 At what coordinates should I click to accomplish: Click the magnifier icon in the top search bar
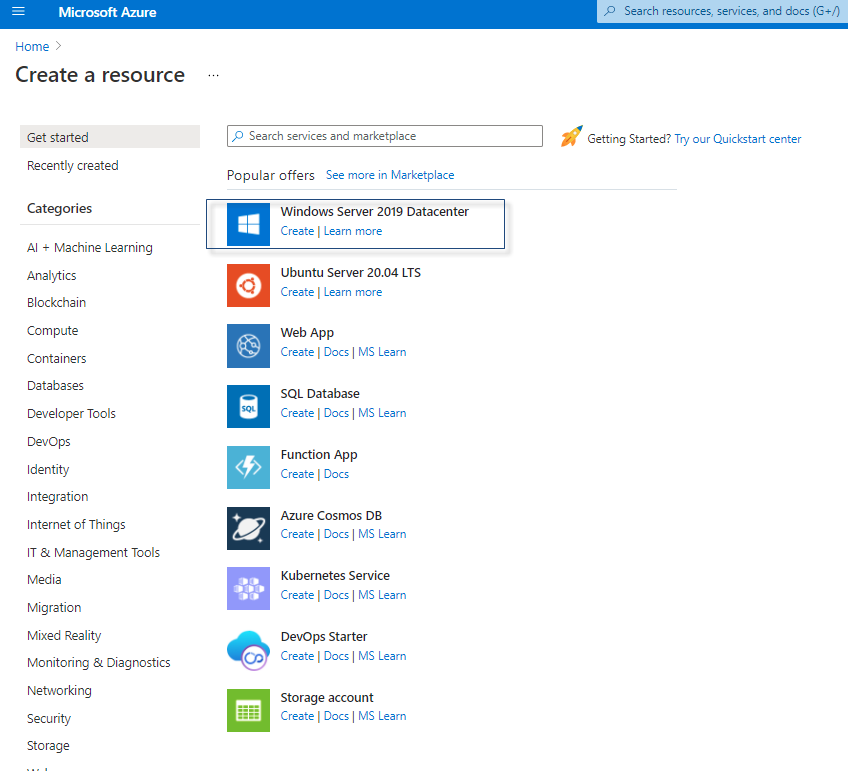610,11
